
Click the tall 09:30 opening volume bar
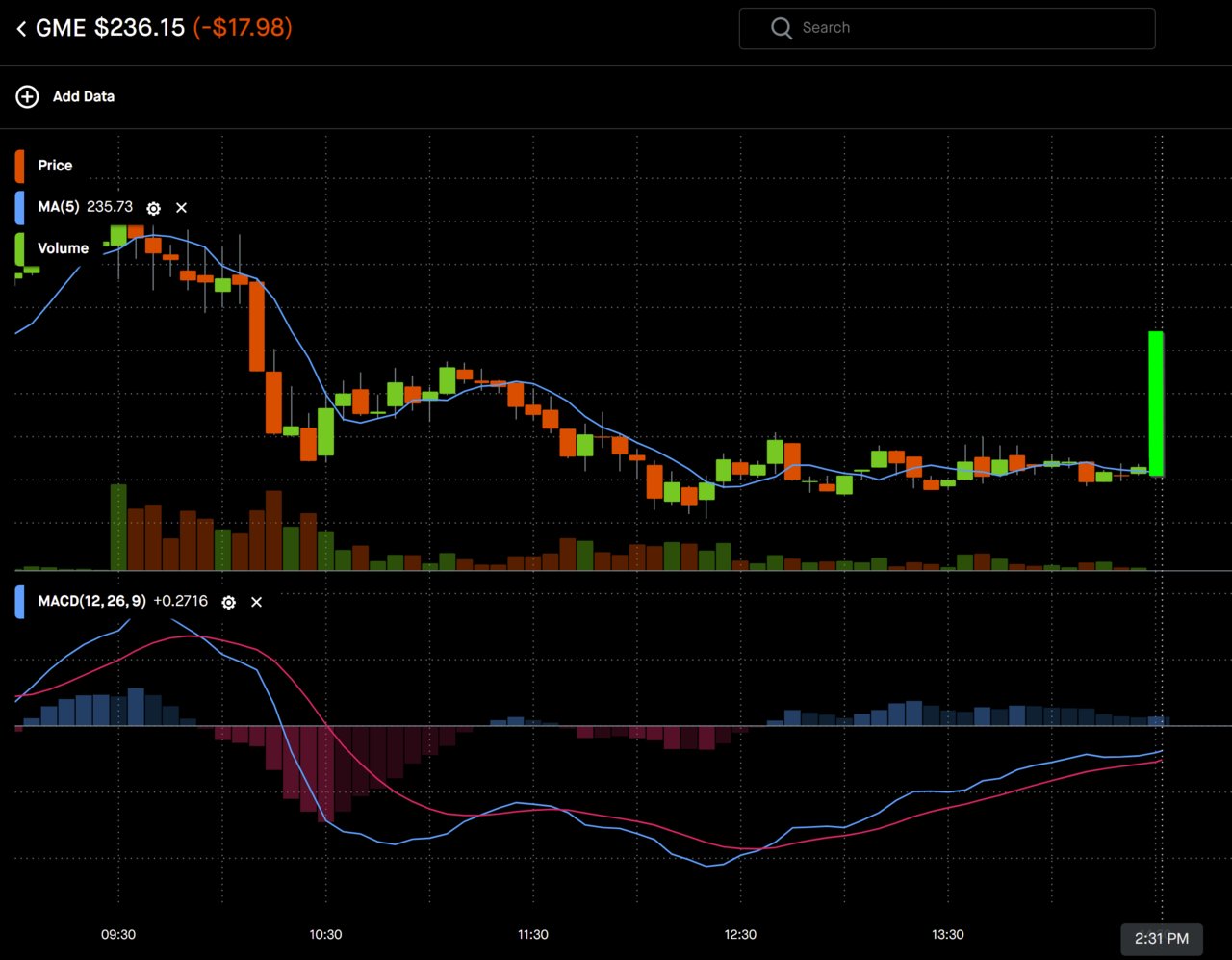pos(118,528)
